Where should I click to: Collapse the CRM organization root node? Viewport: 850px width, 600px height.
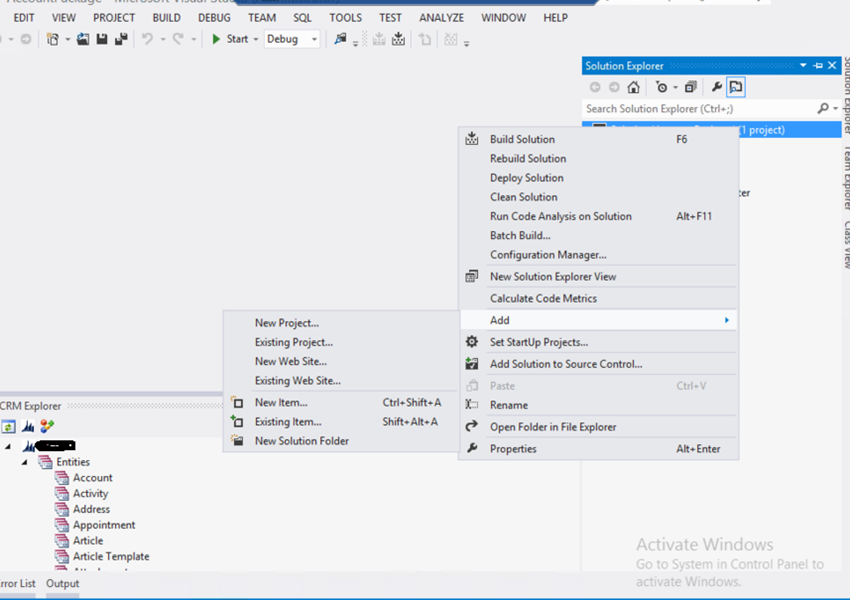point(8,446)
